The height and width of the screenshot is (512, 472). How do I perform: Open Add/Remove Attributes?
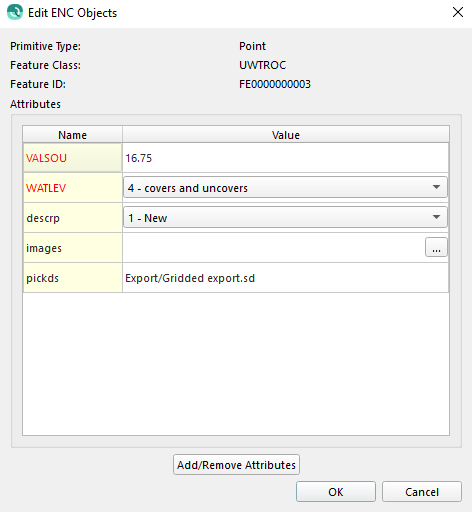click(236, 465)
